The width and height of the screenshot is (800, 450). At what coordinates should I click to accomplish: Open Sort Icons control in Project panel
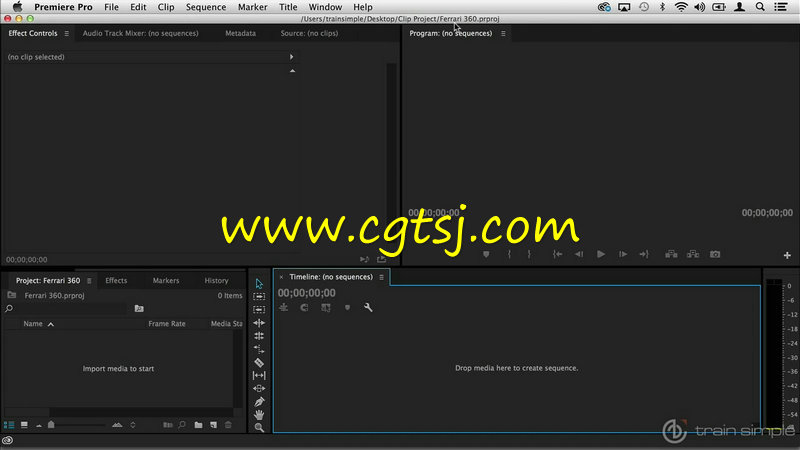(x=133, y=425)
